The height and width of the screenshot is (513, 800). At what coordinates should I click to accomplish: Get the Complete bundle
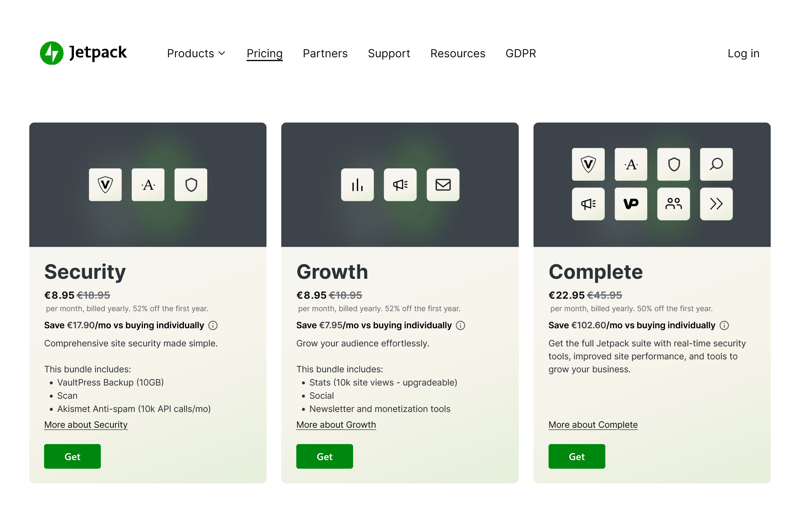pos(576,457)
